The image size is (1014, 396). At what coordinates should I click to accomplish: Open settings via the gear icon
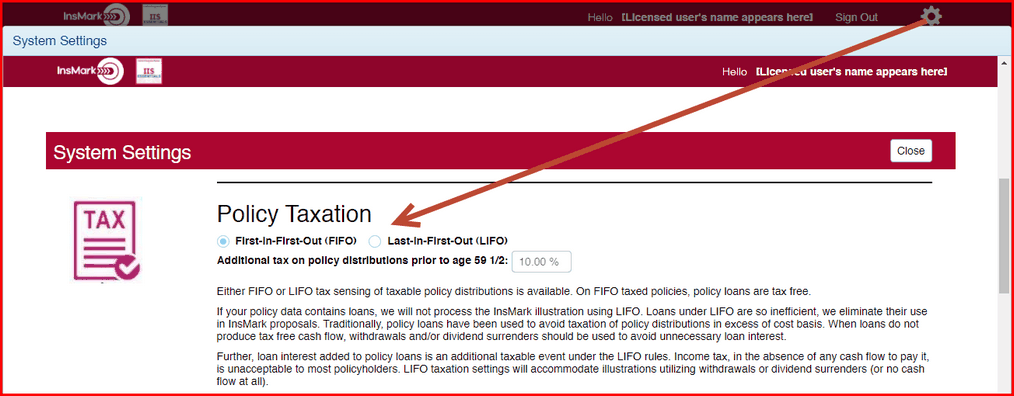pos(931,16)
